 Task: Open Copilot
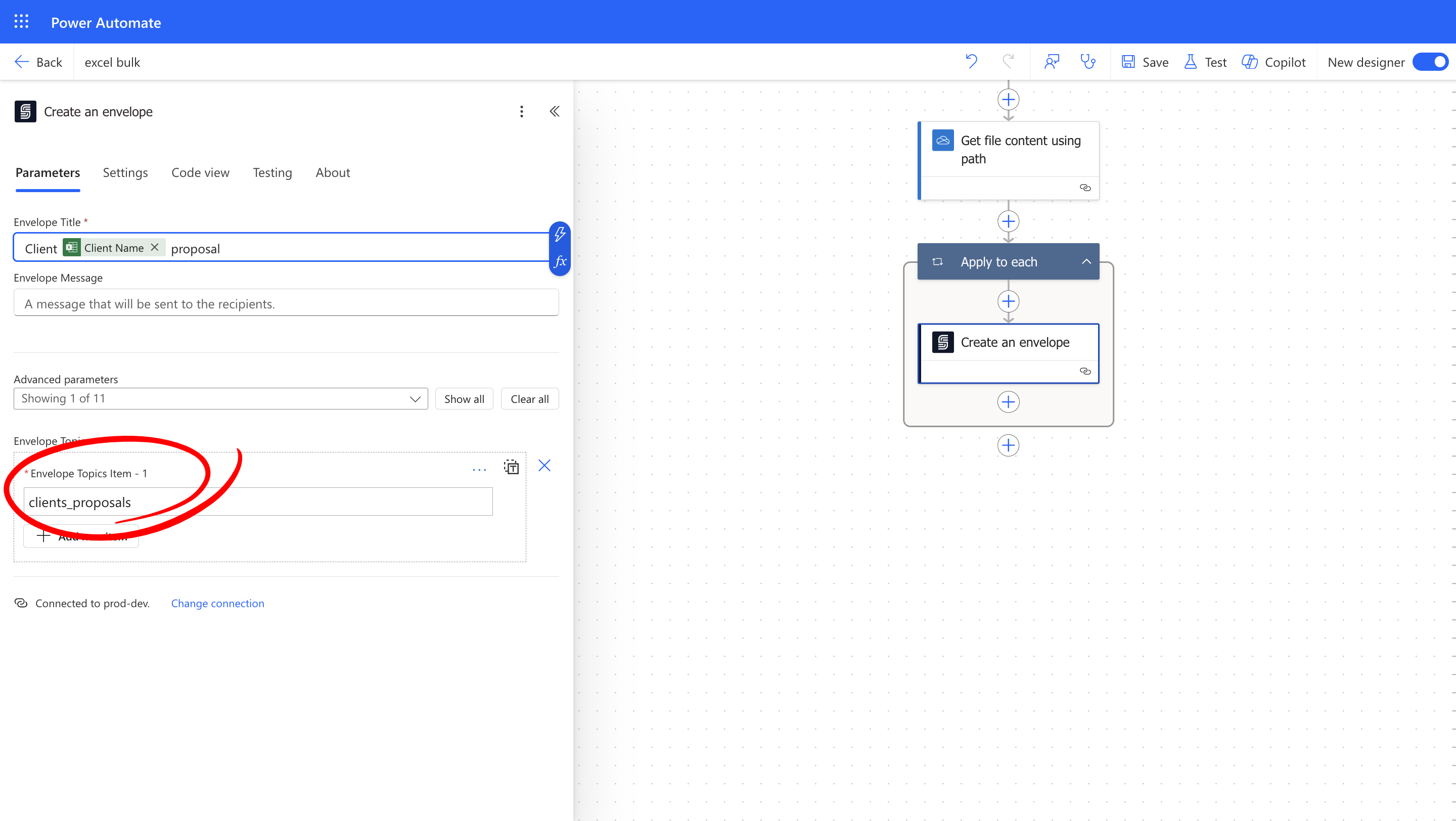[1249, 62]
